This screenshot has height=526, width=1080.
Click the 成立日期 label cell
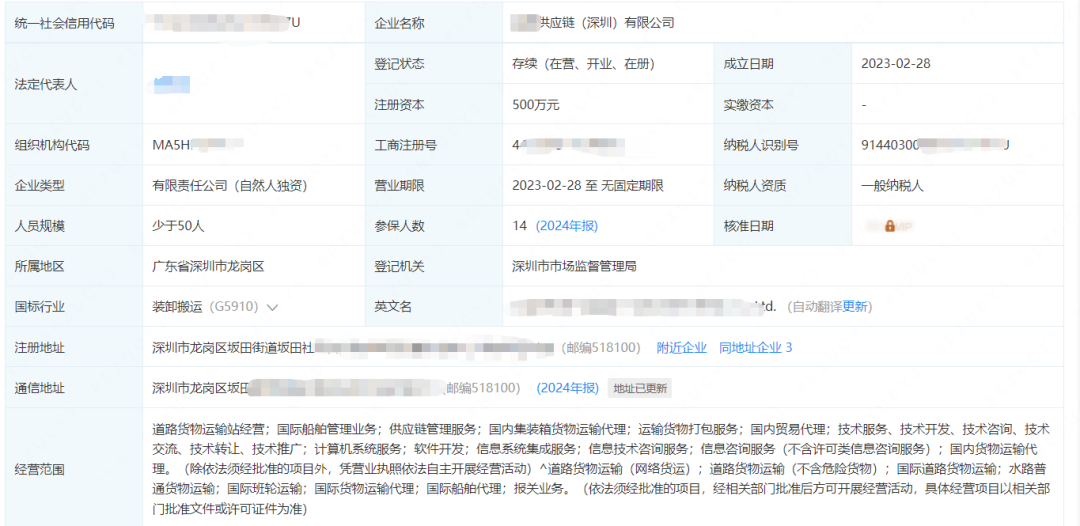click(783, 64)
